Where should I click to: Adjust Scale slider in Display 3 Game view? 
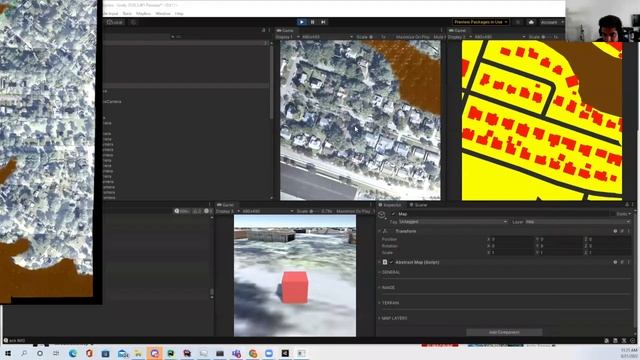coord(315,211)
